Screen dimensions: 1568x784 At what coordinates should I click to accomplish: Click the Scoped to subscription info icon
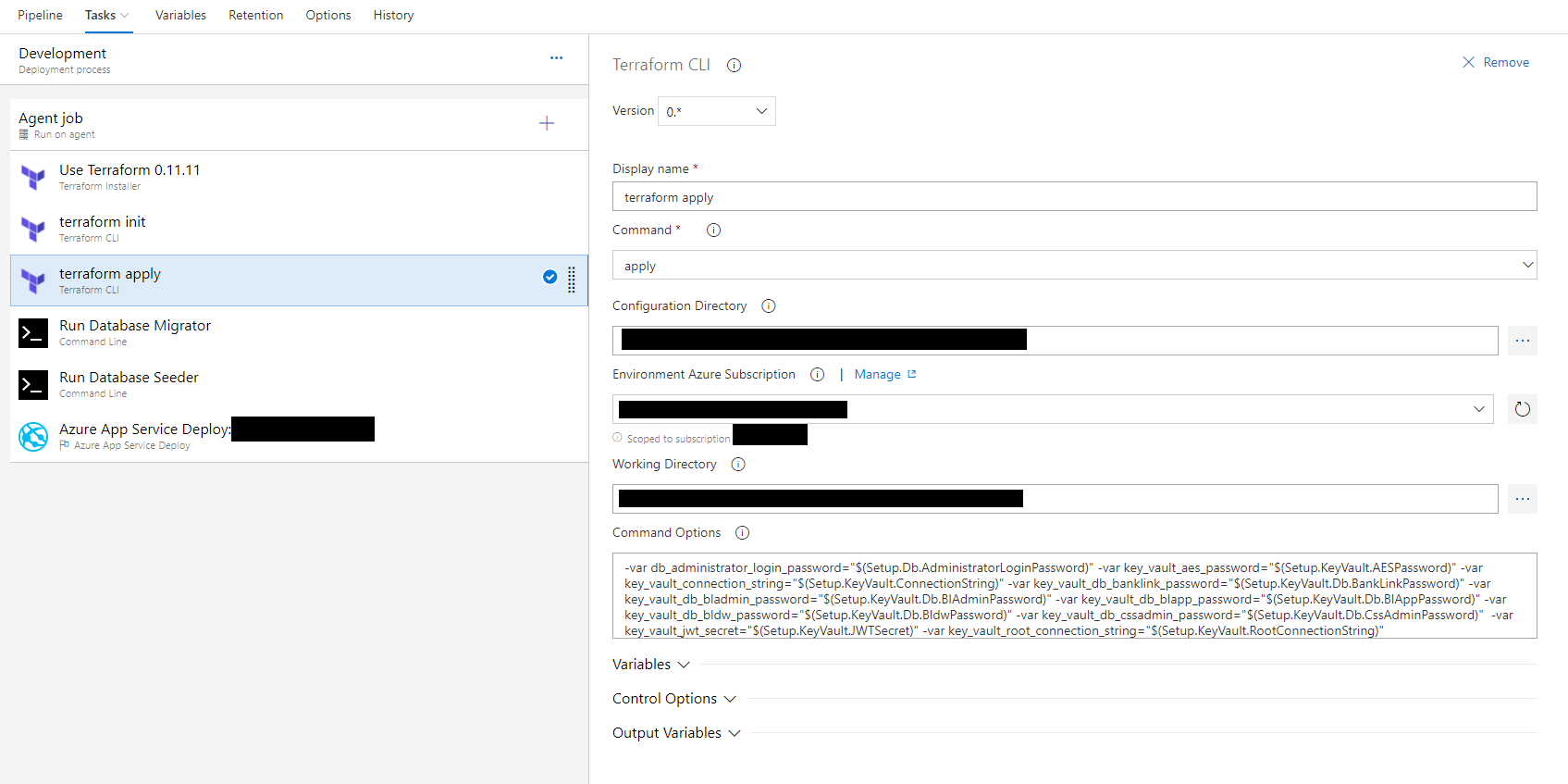(617, 438)
